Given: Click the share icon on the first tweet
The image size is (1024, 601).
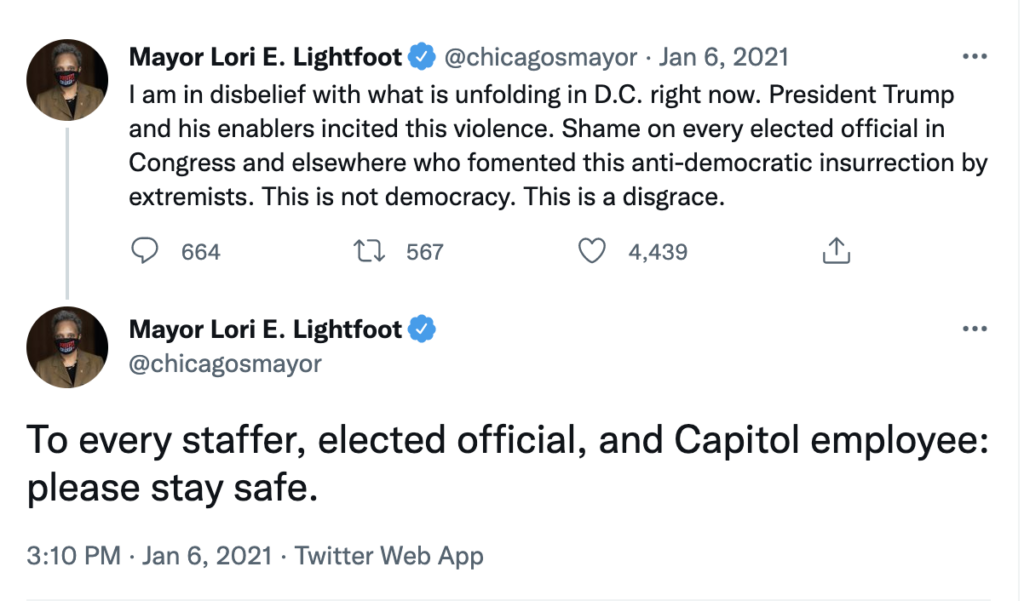Looking at the screenshot, I should (835, 251).
